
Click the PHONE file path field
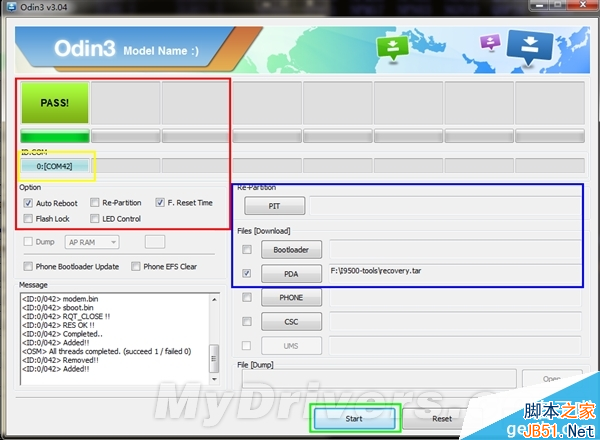tap(455, 297)
